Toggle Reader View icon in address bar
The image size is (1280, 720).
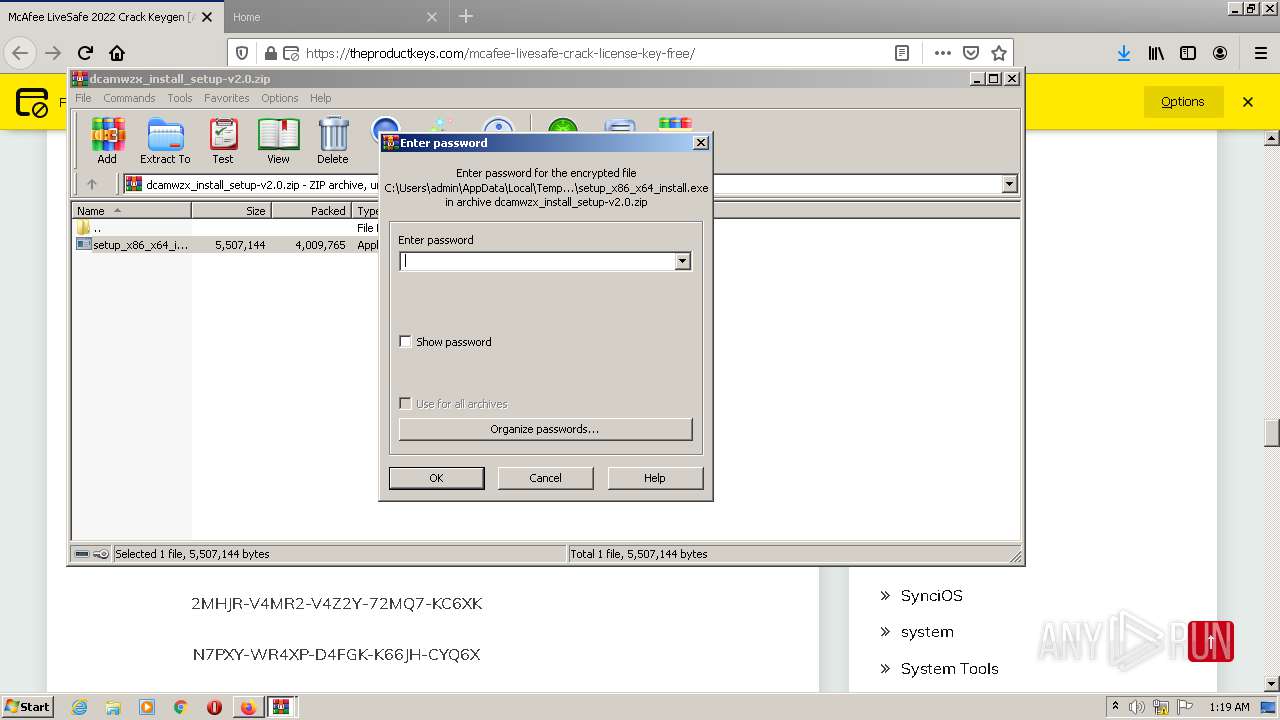(902, 53)
